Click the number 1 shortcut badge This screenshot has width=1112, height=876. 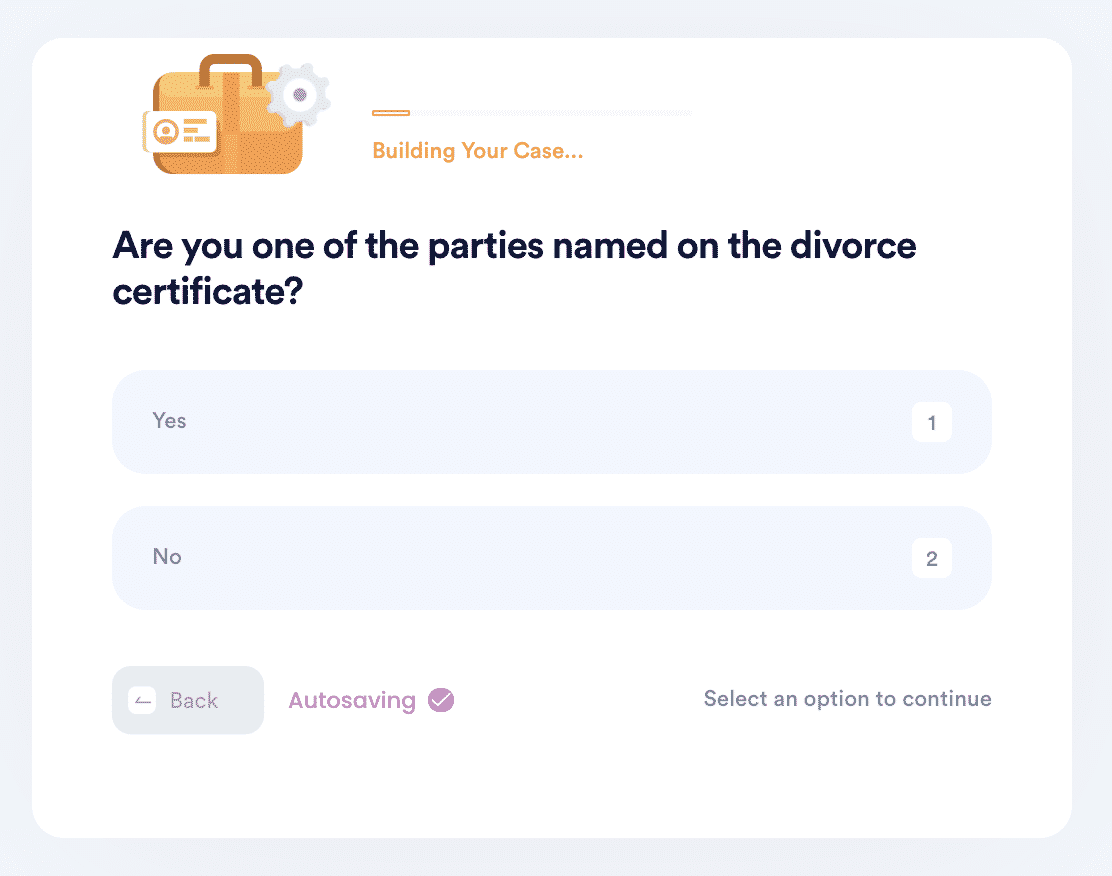931,422
